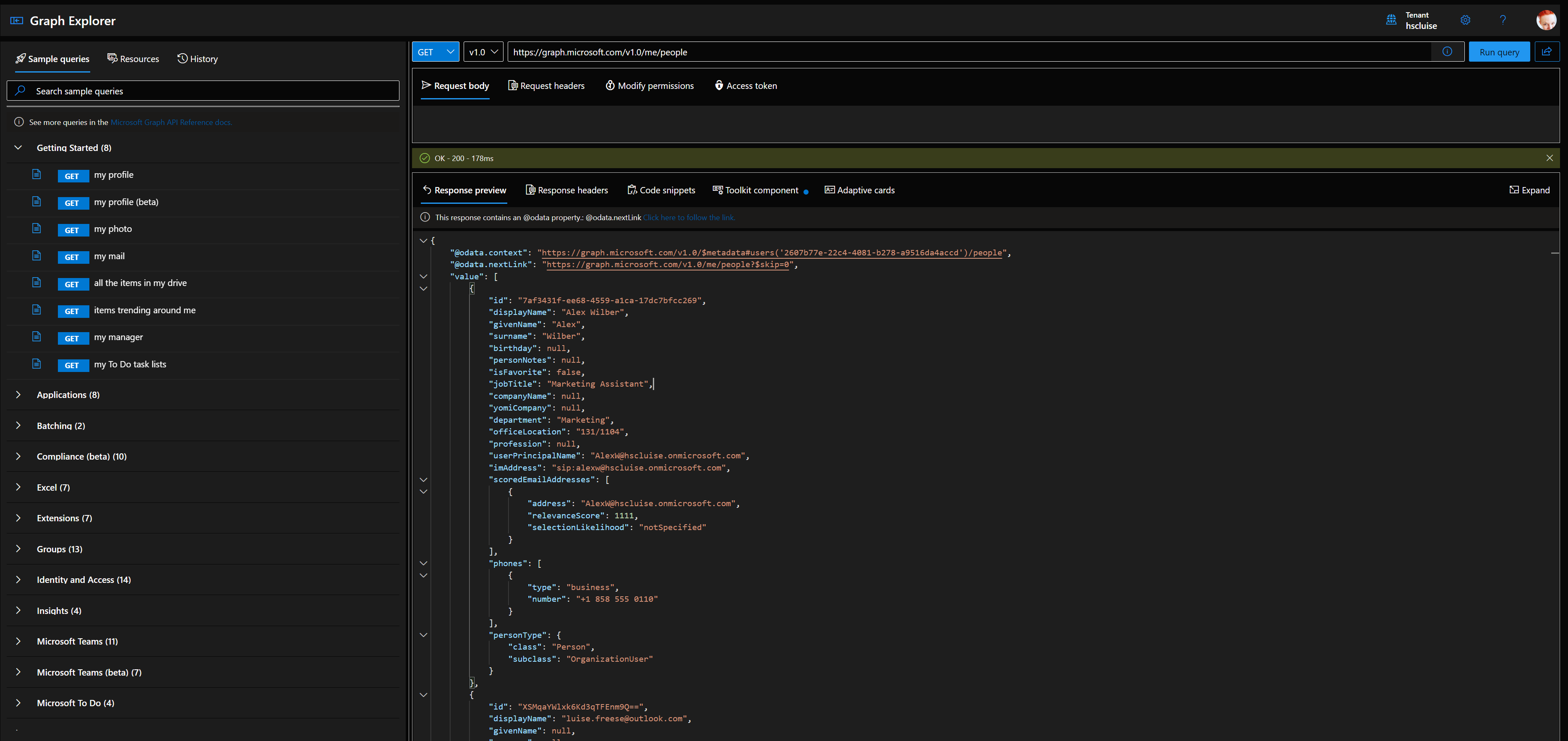Open the GET method dropdown
The height and width of the screenshot is (741, 1568).
[x=436, y=52]
